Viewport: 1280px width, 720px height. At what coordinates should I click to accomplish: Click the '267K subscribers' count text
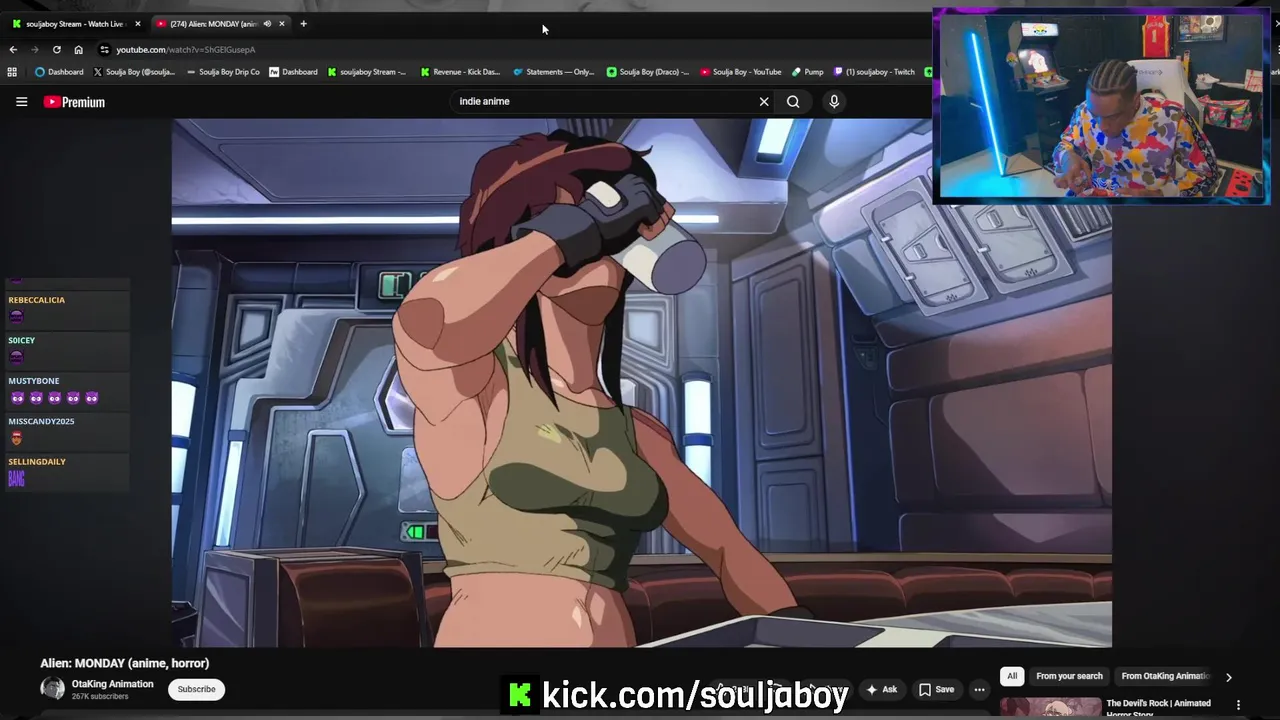click(100, 696)
